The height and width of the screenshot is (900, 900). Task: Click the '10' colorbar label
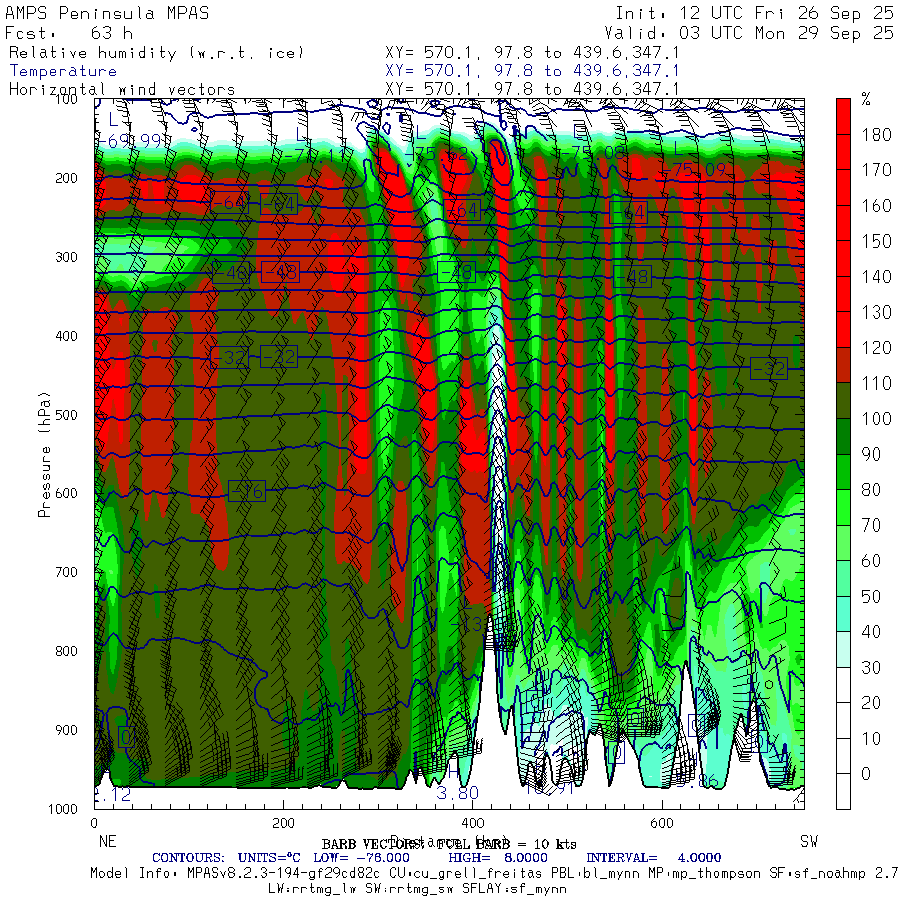click(x=871, y=738)
